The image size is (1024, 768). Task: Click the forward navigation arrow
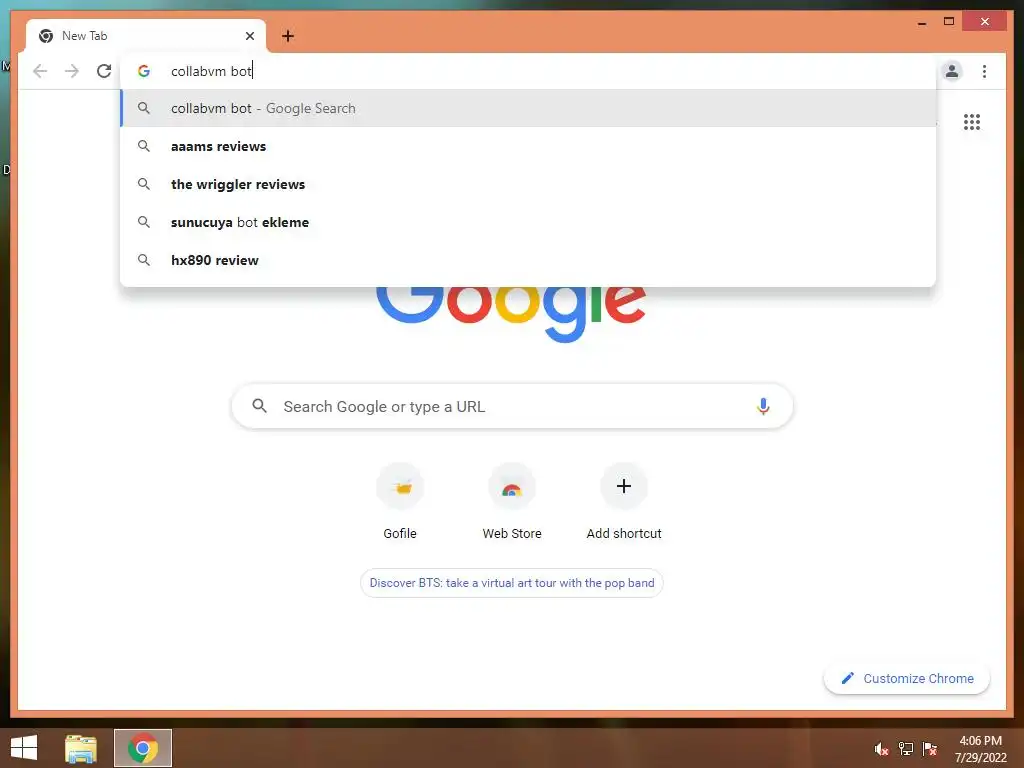(72, 71)
